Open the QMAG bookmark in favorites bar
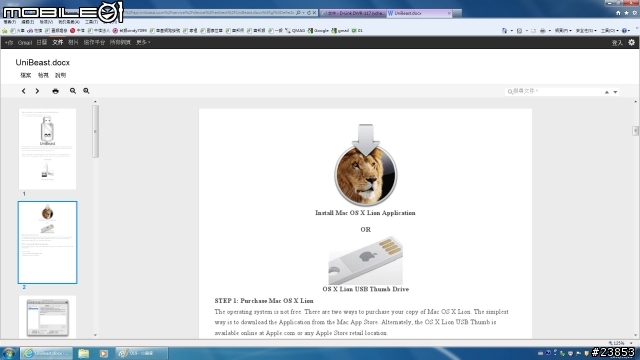The width and height of the screenshot is (640, 360). click(296, 31)
